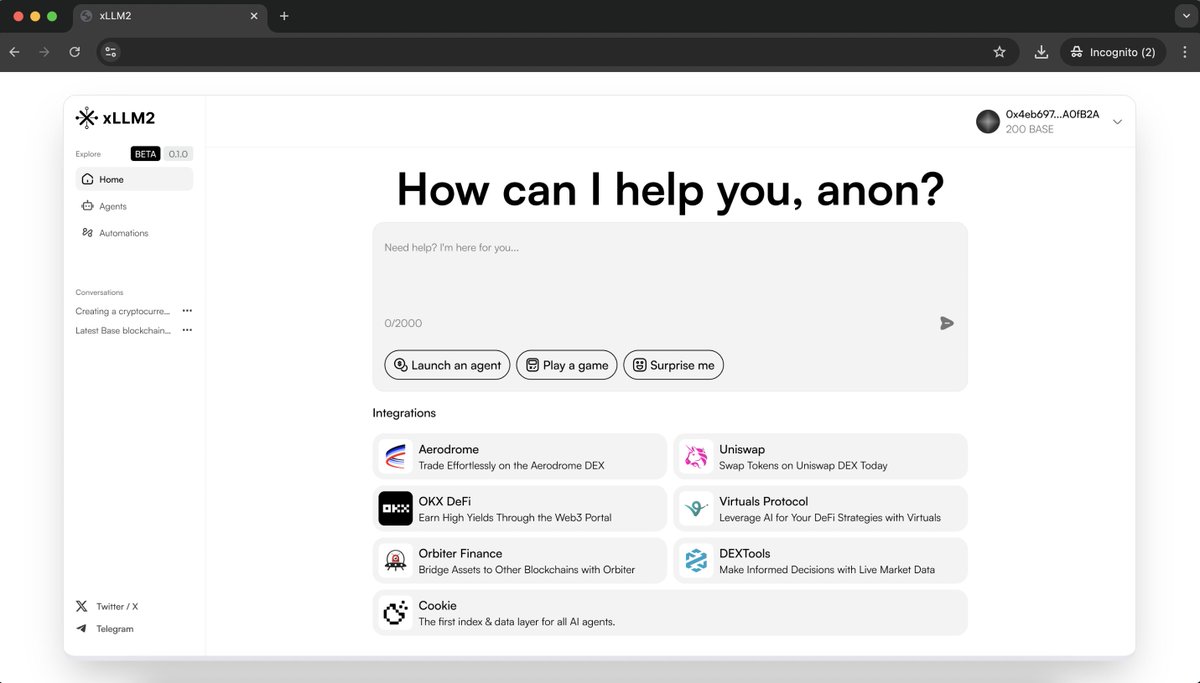Reload the page with refresh icon
The height and width of the screenshot is (683, 1200).
click(74, 52)
